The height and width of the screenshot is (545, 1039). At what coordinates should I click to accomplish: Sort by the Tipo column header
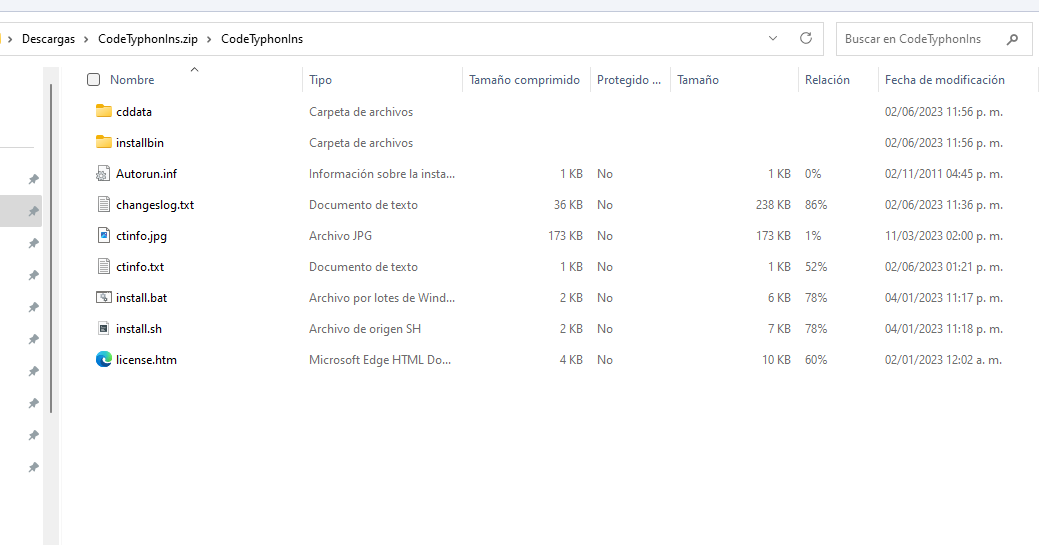point(321,80)
